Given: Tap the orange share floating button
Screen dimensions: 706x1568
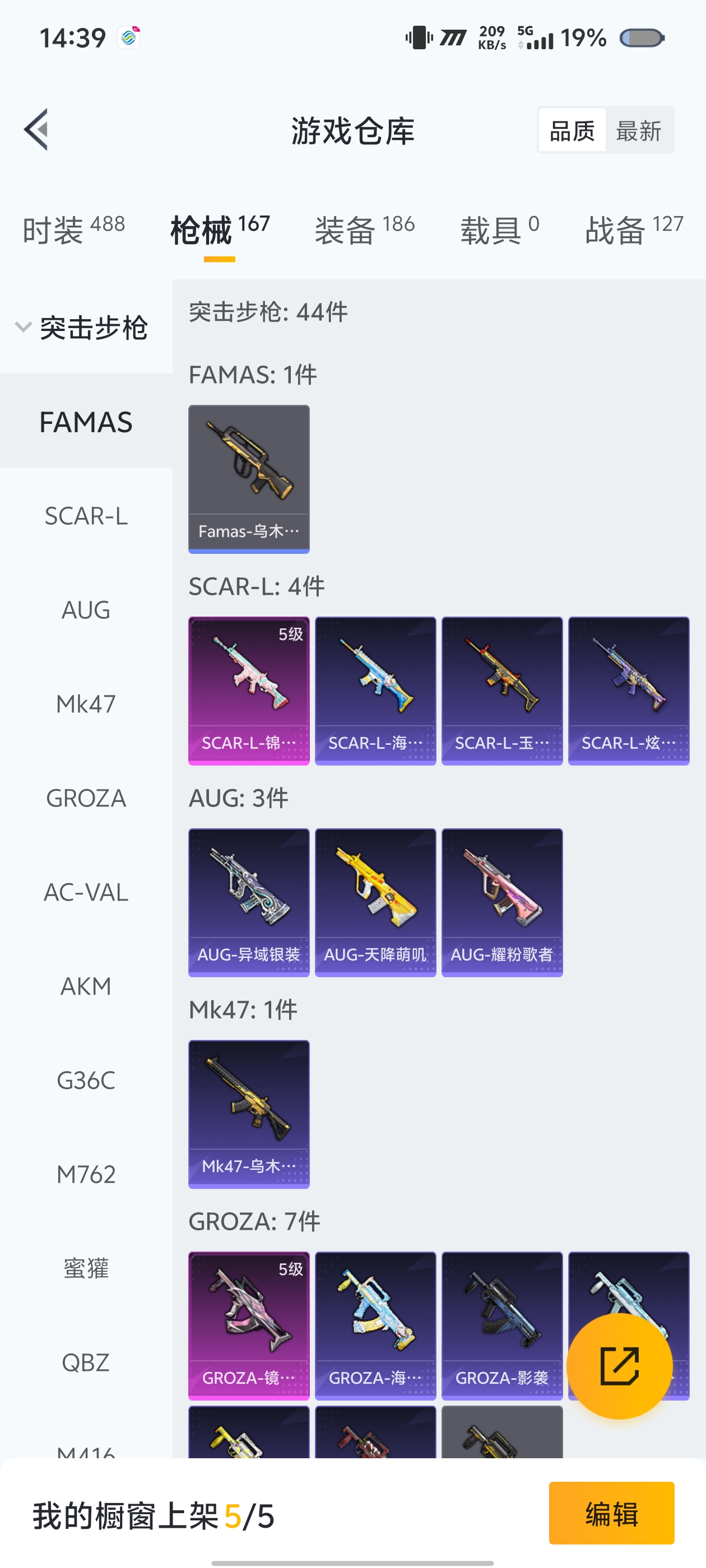Looking at the screenshot, I should click(x=620, y=1366).
